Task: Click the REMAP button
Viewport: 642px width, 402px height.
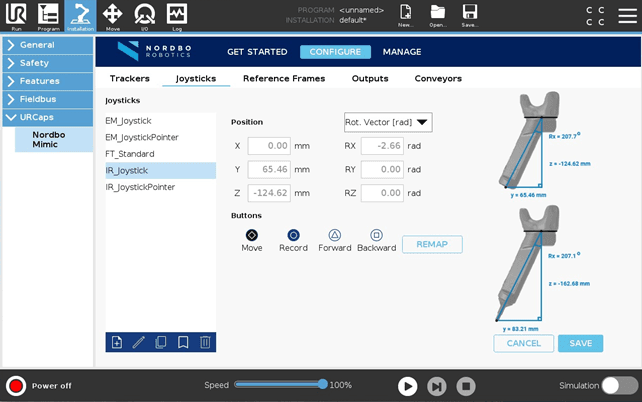Action: tap(432, 245)
